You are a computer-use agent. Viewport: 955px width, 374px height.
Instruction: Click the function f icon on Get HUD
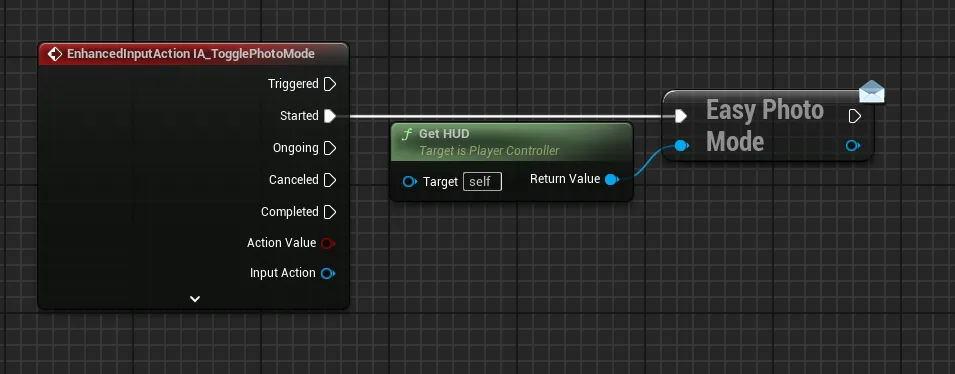(x=407, y=134)
